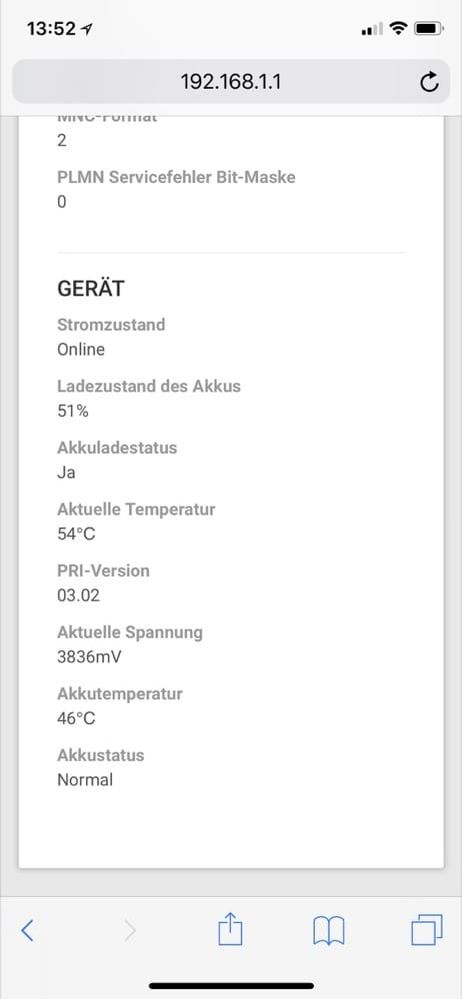This screenshot has width=462, height=999.
Task: Tap the 51% battery charge value
Action: tap(73, 411)
